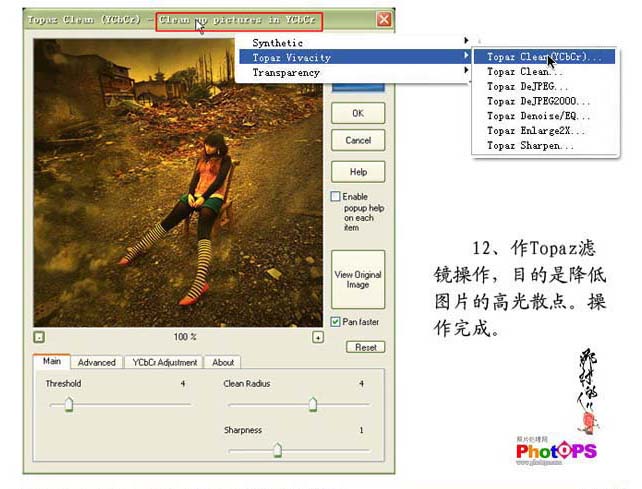This screenshot has width=642, height=489.
Task: Choose Topaz Sharpen... from submenu
Action: 545,145
